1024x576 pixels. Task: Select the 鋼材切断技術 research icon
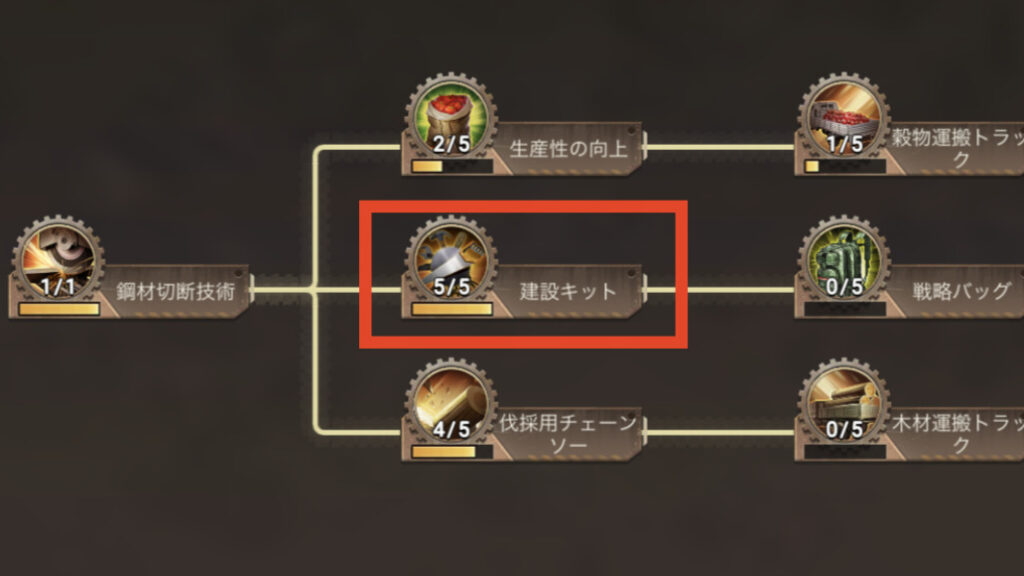pyautogui.click(x=58, y=261)
